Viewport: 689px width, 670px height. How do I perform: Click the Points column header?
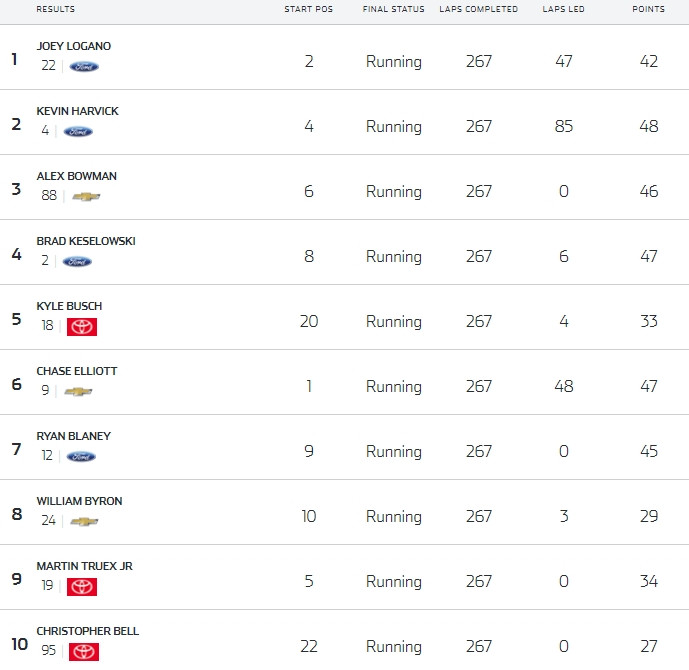[x=649, y=9]
